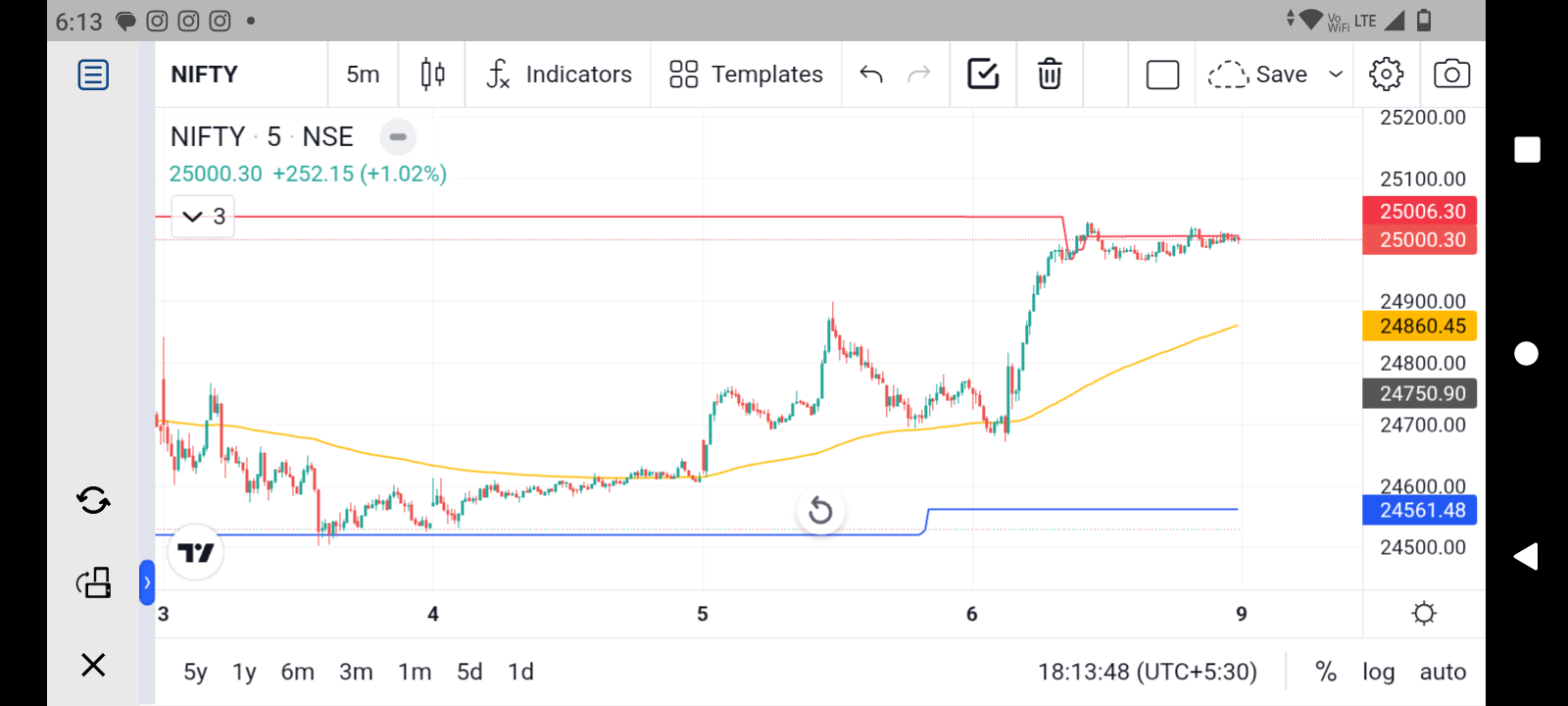Select the chart layout square icon
Screen dimensions: 1568x706
(1162, 75)
